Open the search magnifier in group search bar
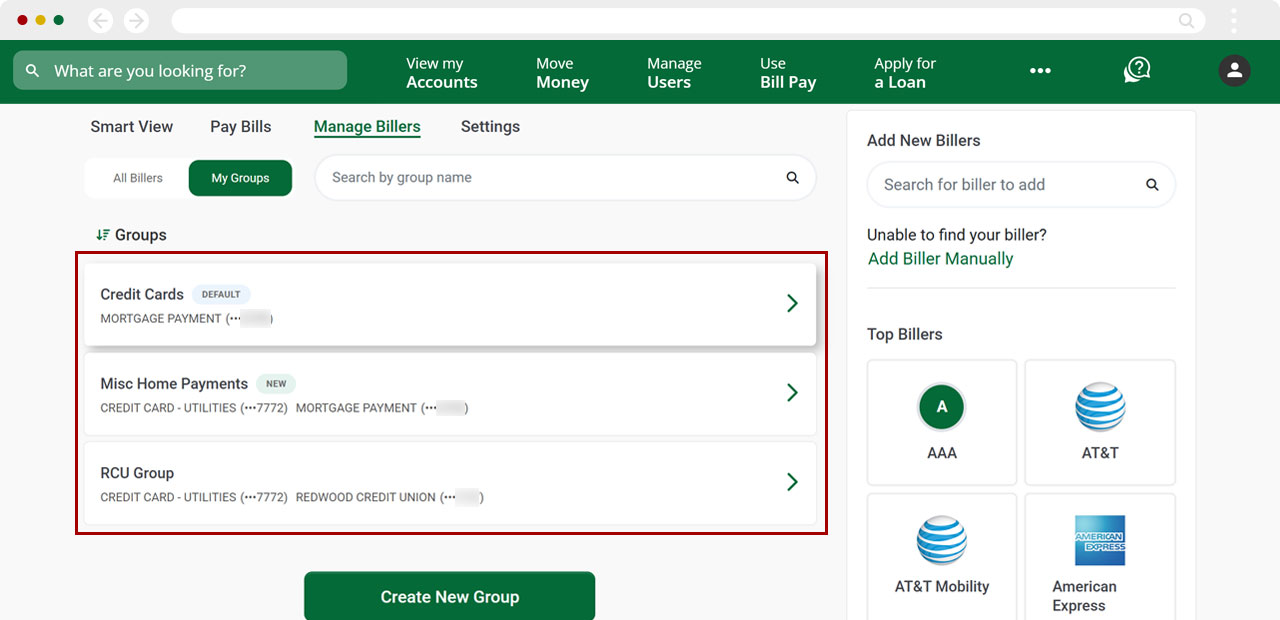This screenshot has height=620, width=1280. (792, 177)
